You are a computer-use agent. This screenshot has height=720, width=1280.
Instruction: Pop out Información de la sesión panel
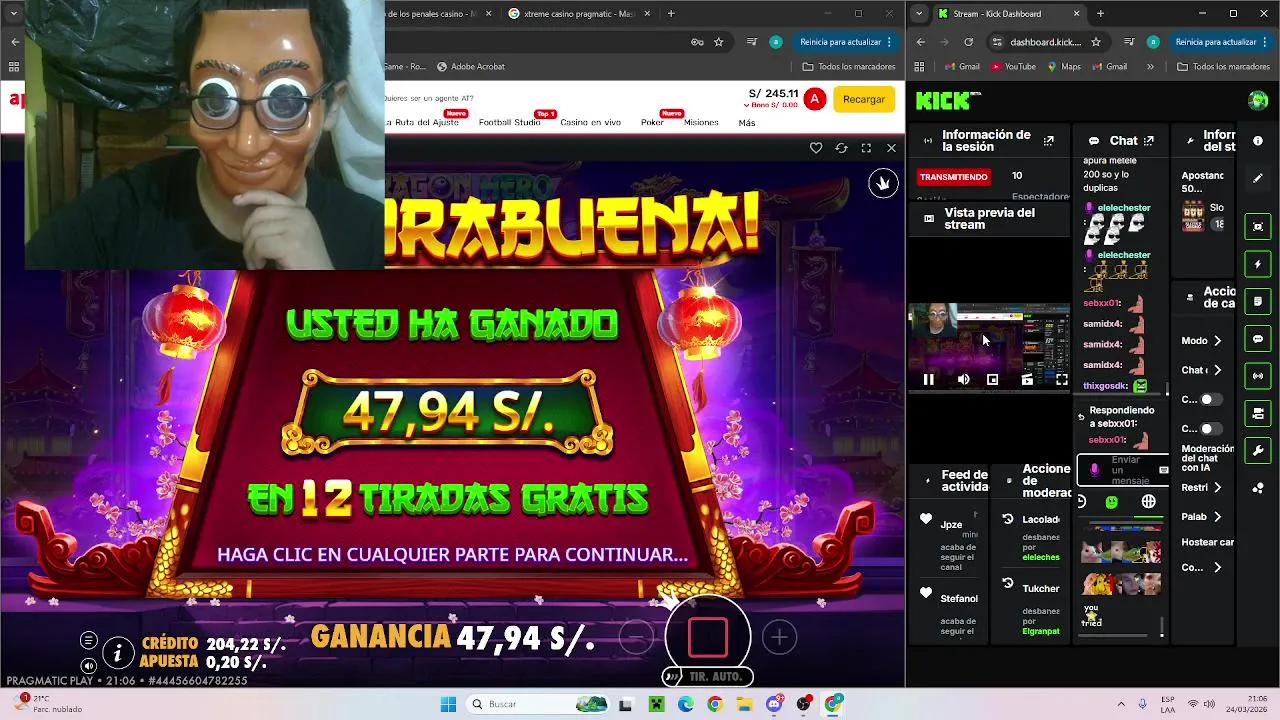1048,141
